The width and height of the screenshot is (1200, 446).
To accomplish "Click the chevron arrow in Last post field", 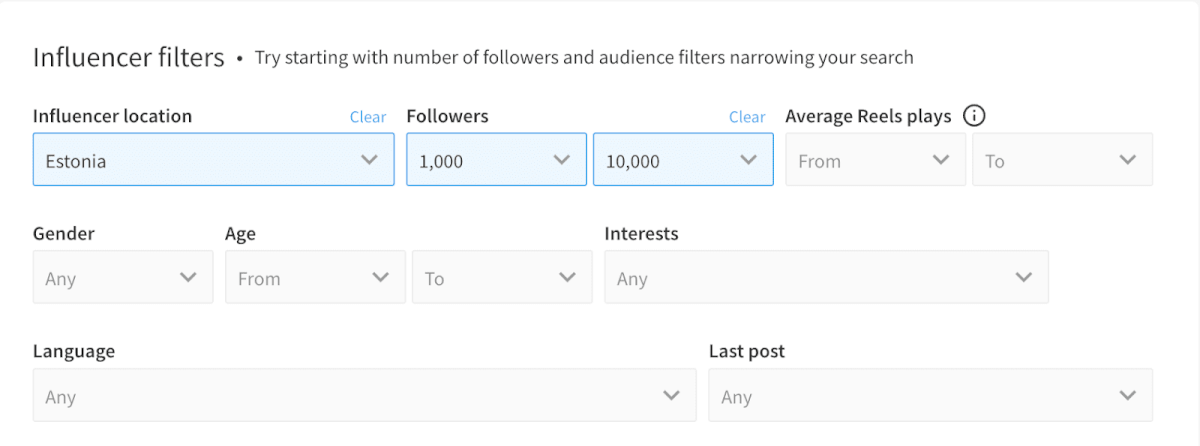I will 1128,396.
